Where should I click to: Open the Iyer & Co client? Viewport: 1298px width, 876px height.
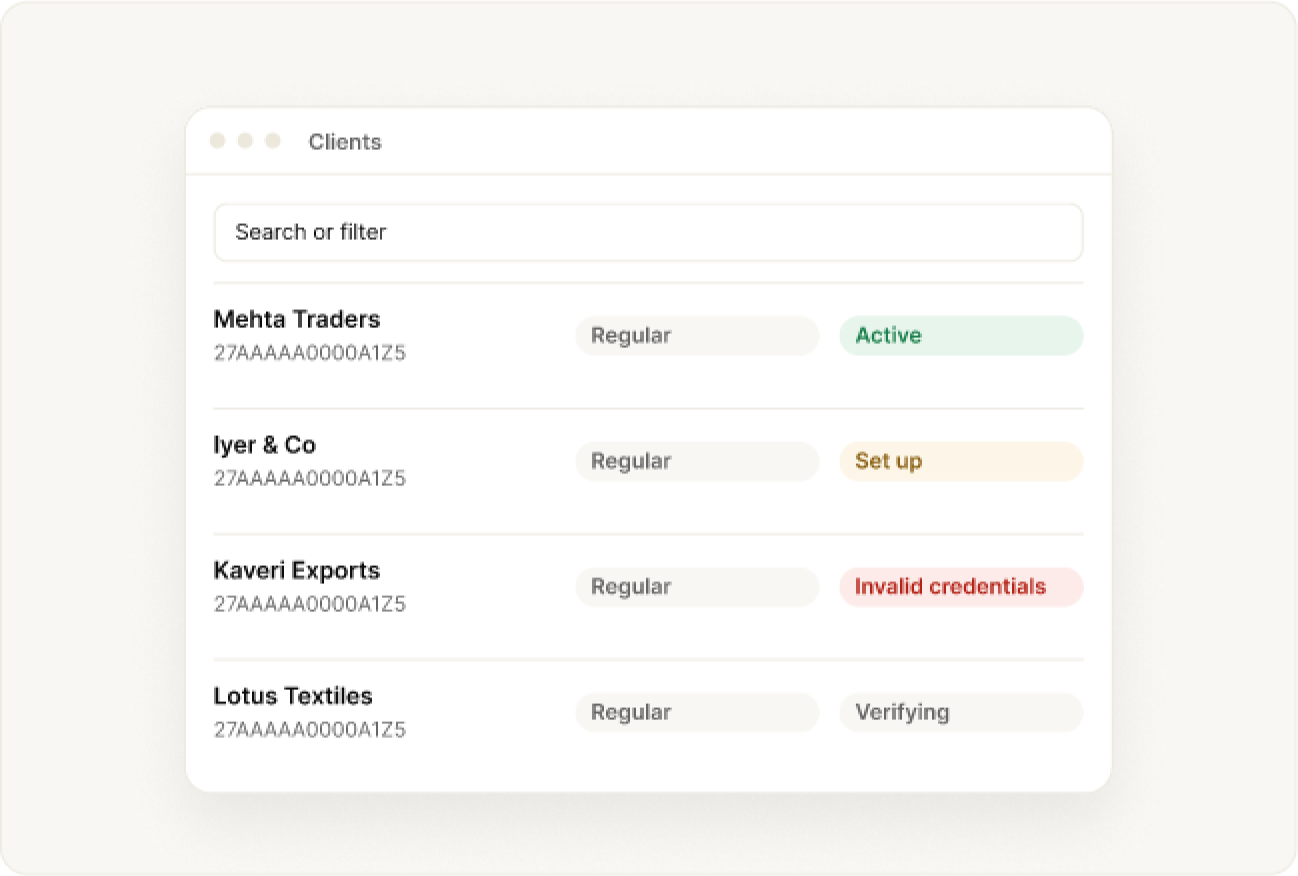[x=265, y=445]
